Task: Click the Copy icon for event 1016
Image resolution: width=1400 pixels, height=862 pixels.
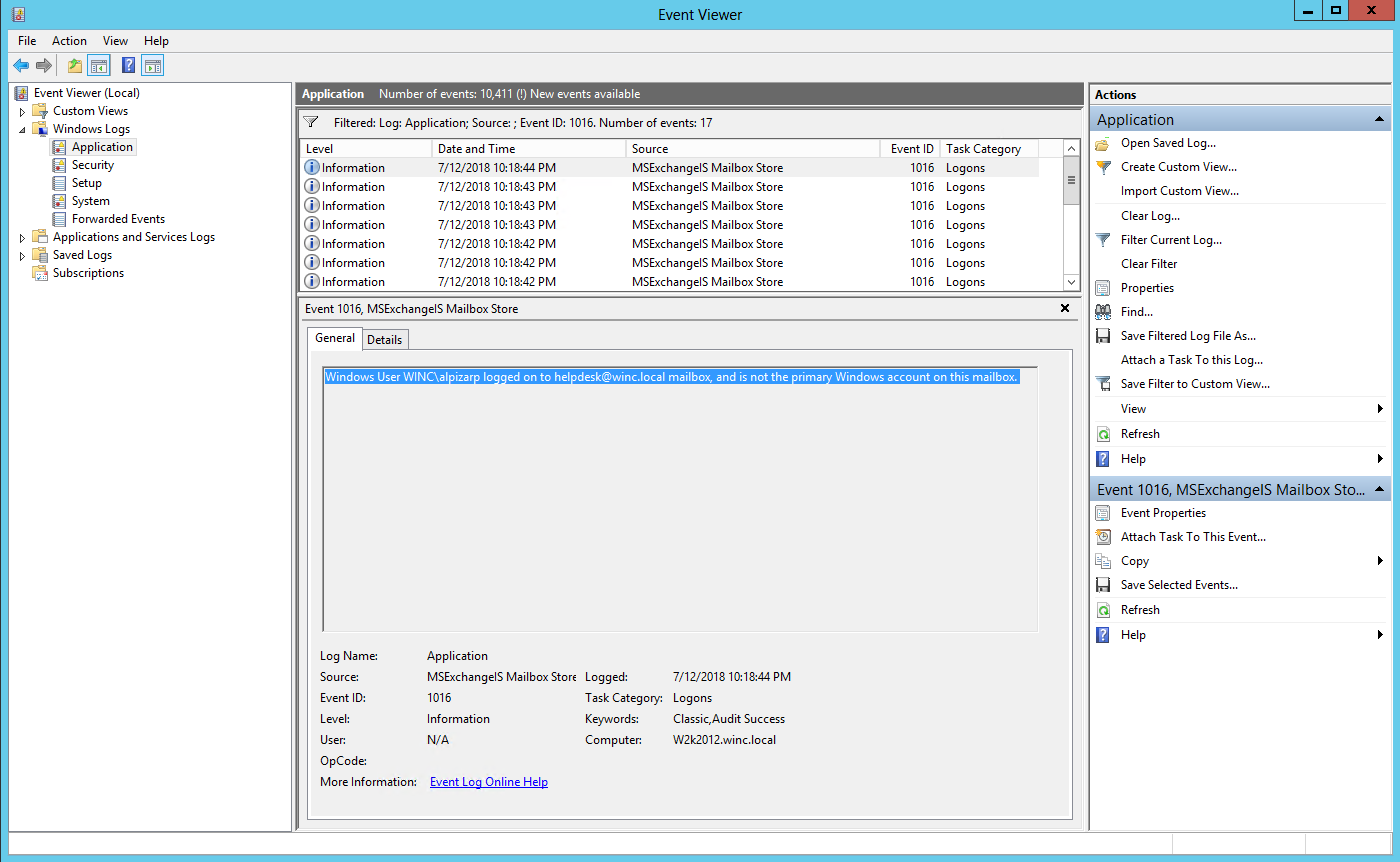Action: [x=1102, y=560]
